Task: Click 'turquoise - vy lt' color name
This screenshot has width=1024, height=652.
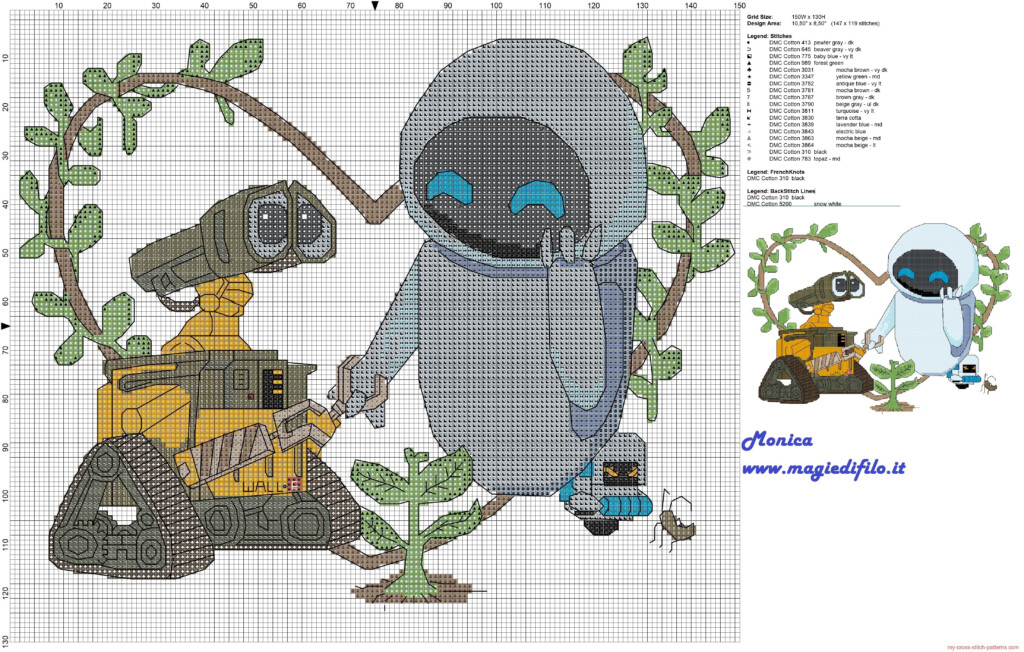Action: pyautogui.click(x=855, y=111)
